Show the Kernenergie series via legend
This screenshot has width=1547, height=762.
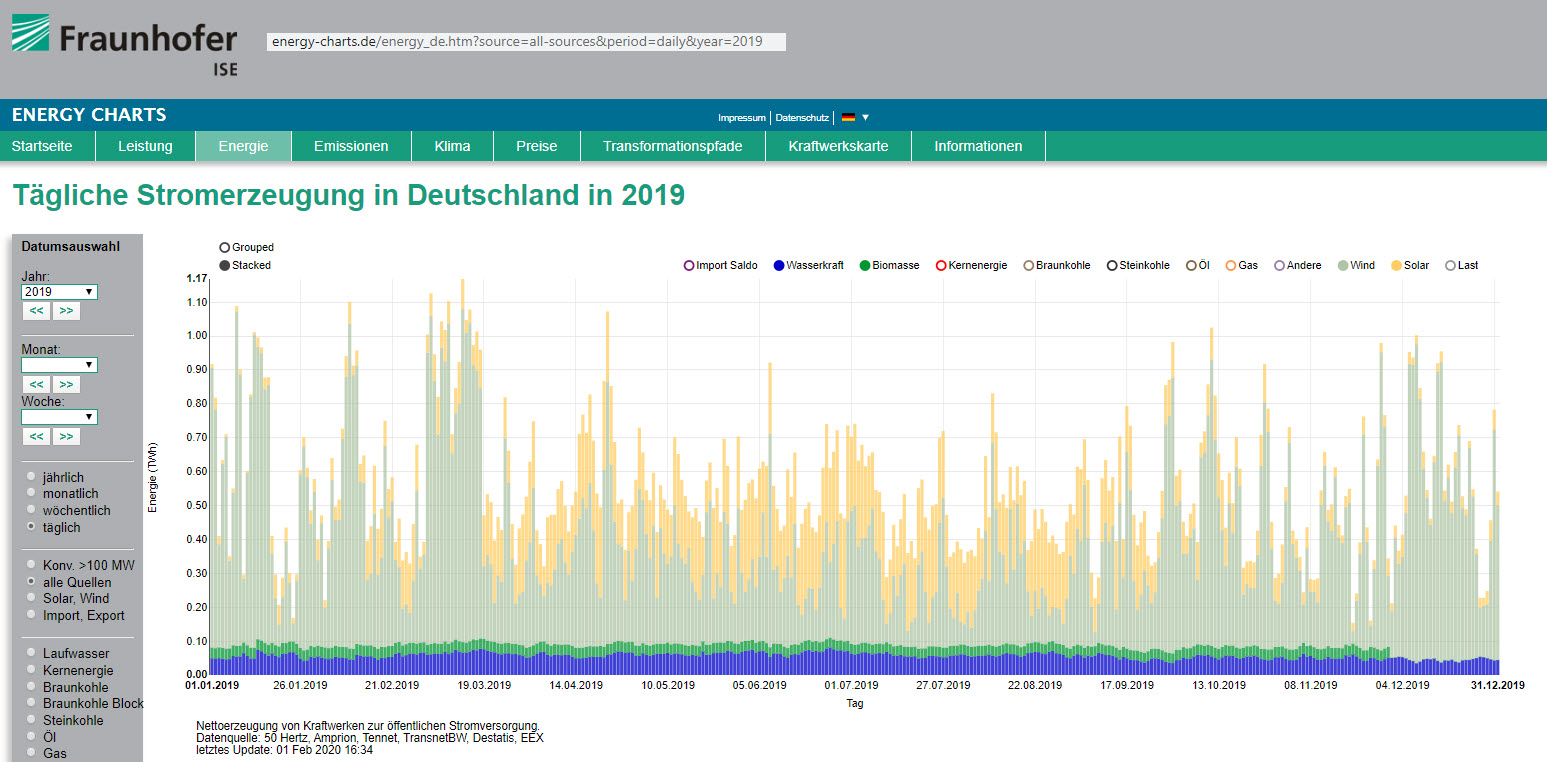[x=941, y=266]
